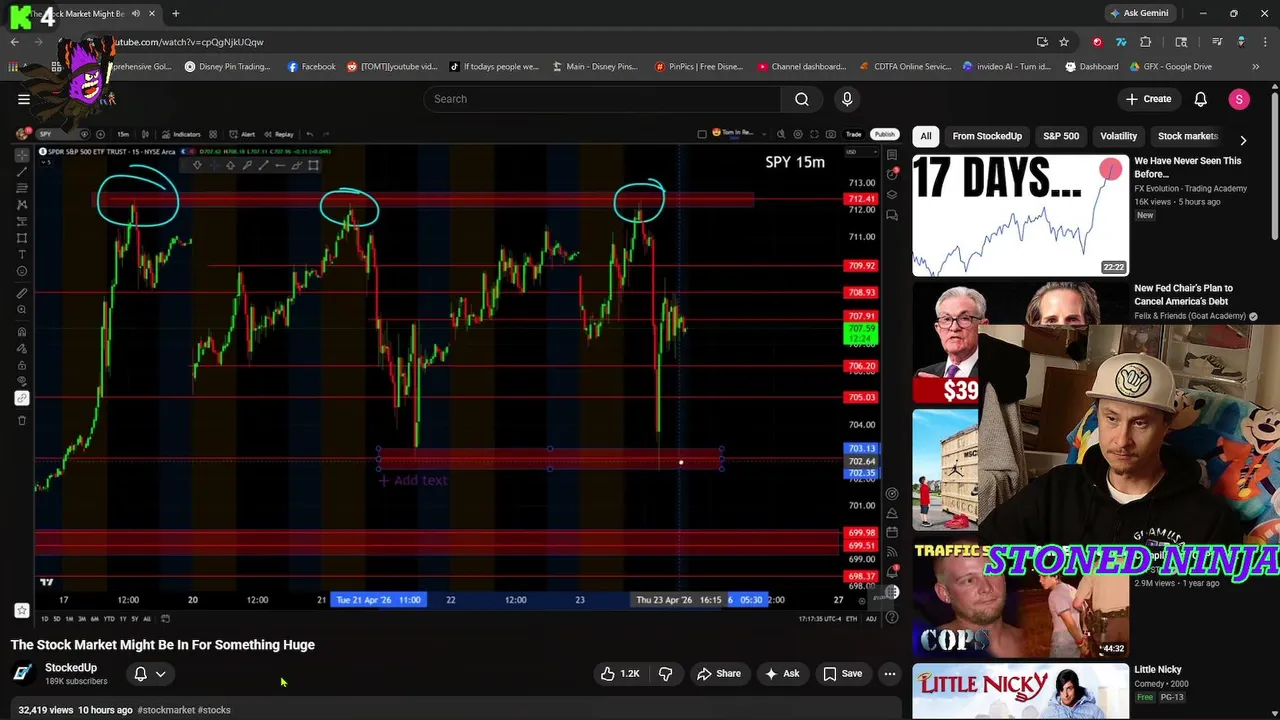
Task: Select the Stock markets chip
Action: coord(1187,136)
